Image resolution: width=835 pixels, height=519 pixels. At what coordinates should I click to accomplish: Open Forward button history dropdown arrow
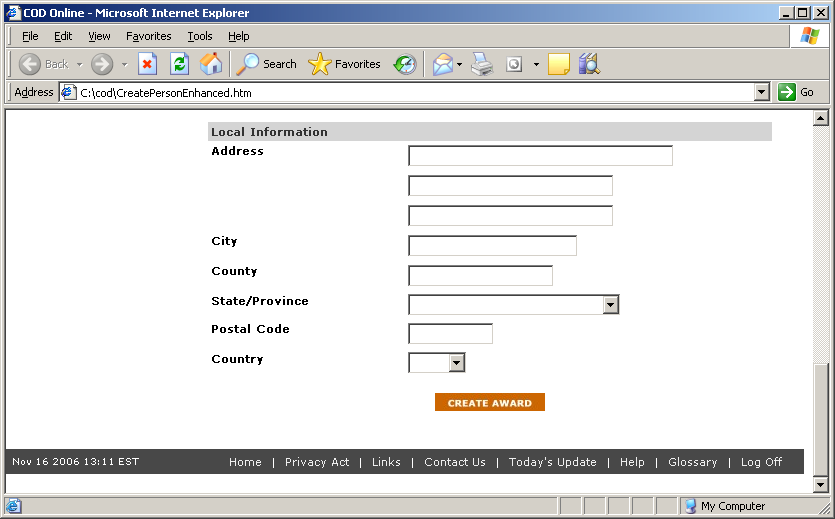point(125,64)
